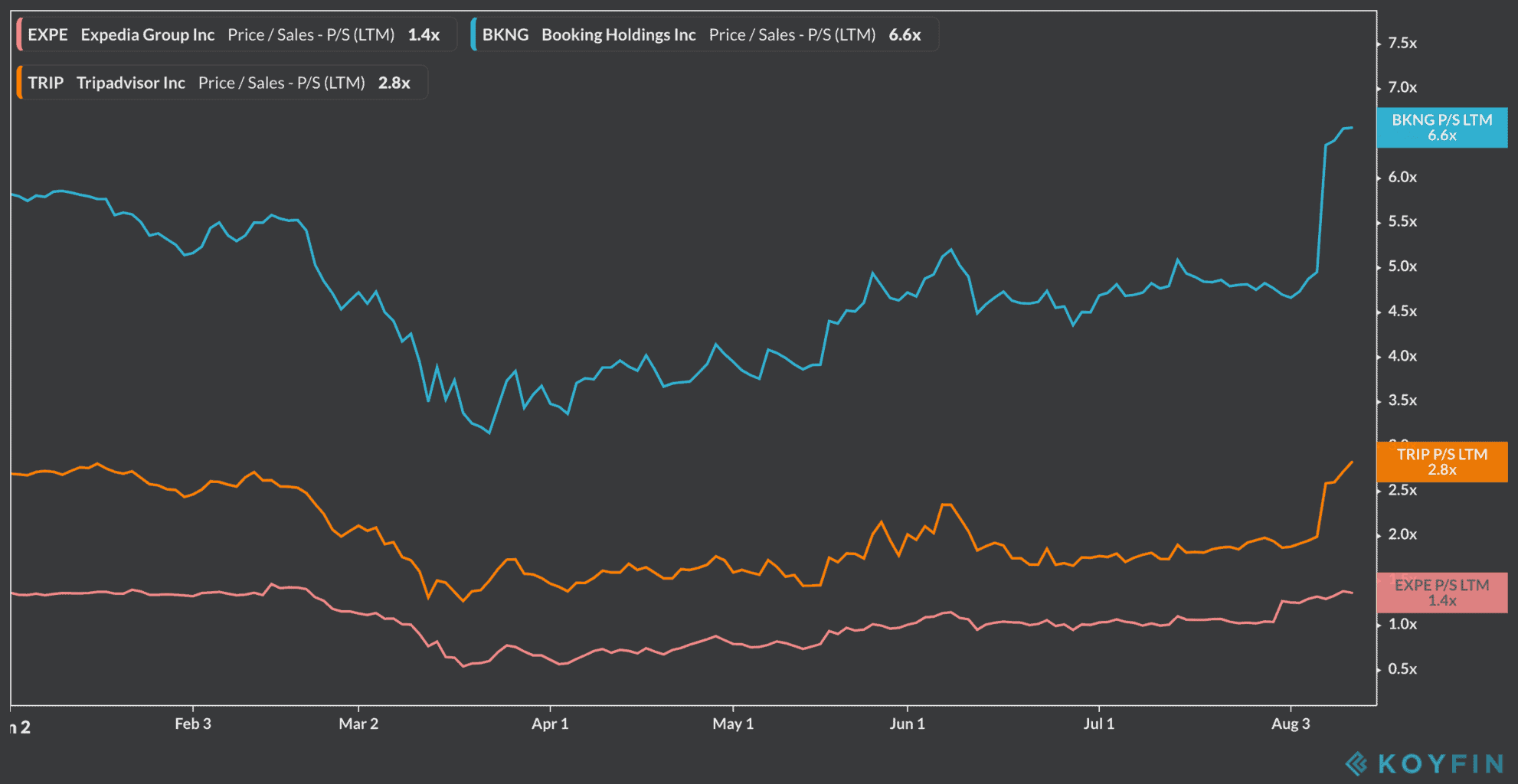Click the Mar 2 date axis label
Image resolution: width=1518 pixels, height=784 pixels.
point(358,724)
